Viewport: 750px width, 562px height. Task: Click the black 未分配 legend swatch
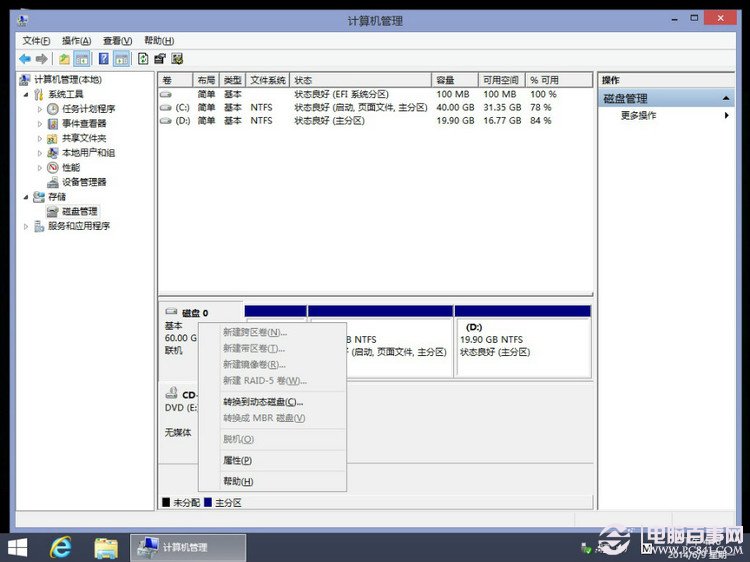point(166,502)
